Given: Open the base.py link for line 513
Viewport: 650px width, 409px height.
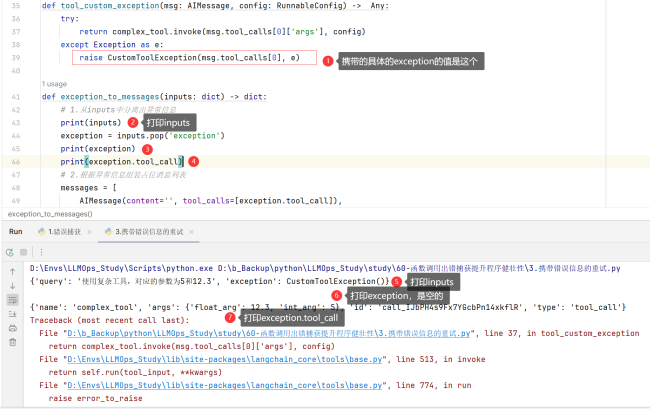Looking at the screenshot, I should [x=224, y=359].
